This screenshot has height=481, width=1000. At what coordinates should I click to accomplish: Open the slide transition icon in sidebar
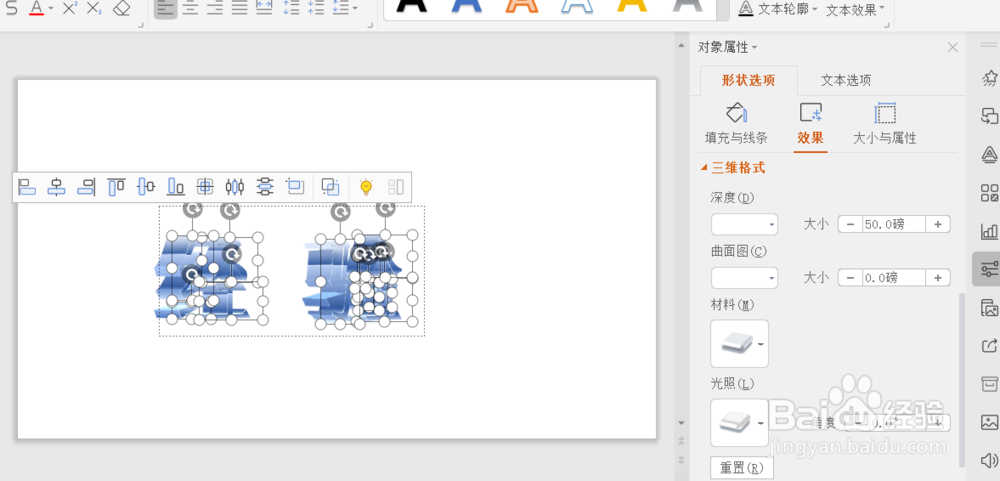[989, 116]
